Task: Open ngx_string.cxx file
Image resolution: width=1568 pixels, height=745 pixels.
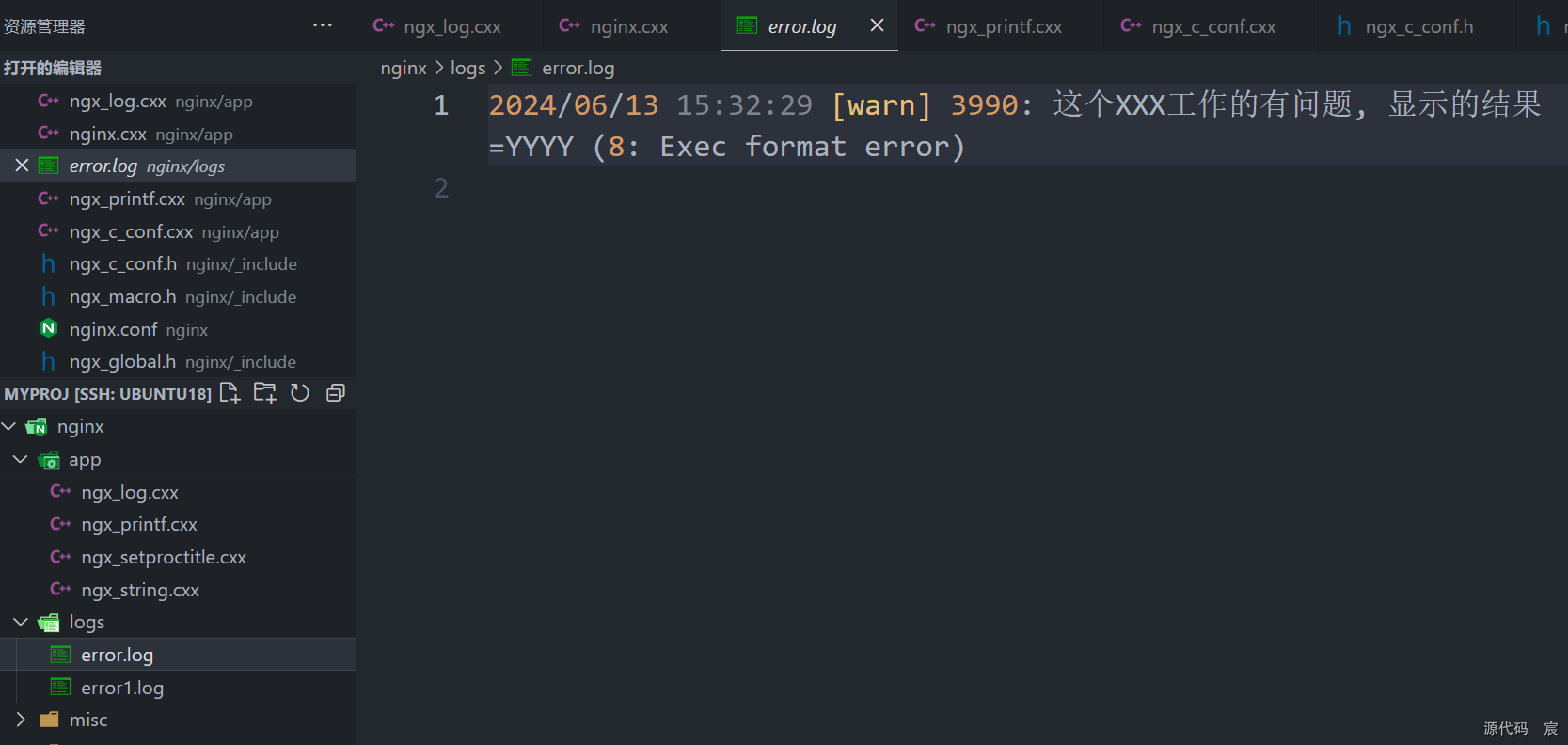Action: click(178, 590)
